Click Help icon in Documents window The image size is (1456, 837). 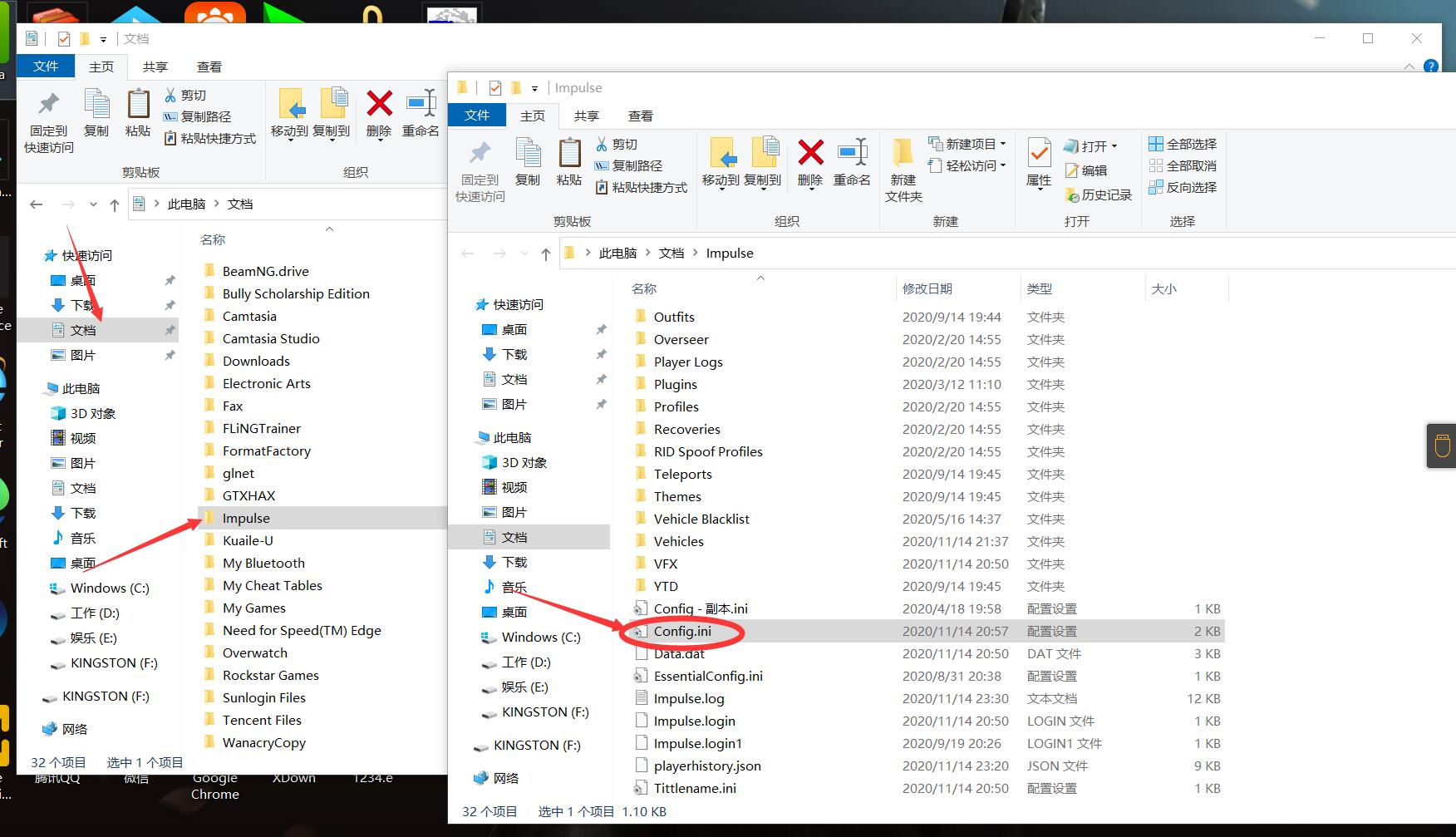point(1431,66)
